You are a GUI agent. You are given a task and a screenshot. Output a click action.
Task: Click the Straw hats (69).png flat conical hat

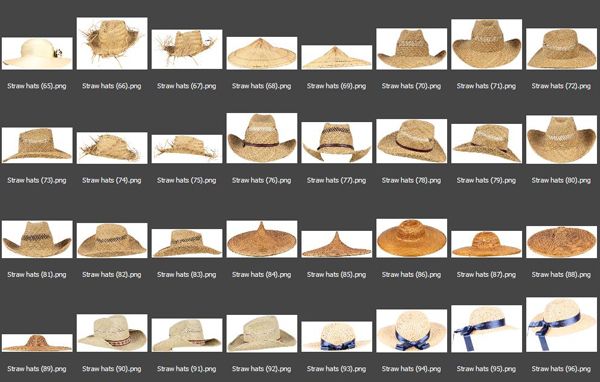[x=337, y=57]
